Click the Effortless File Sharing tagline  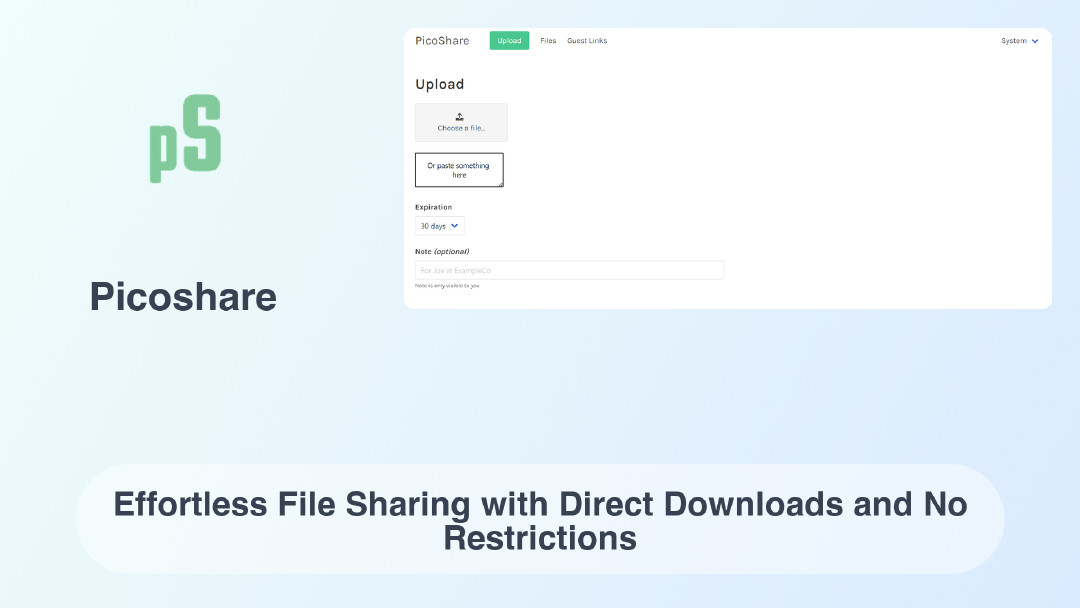540,521
